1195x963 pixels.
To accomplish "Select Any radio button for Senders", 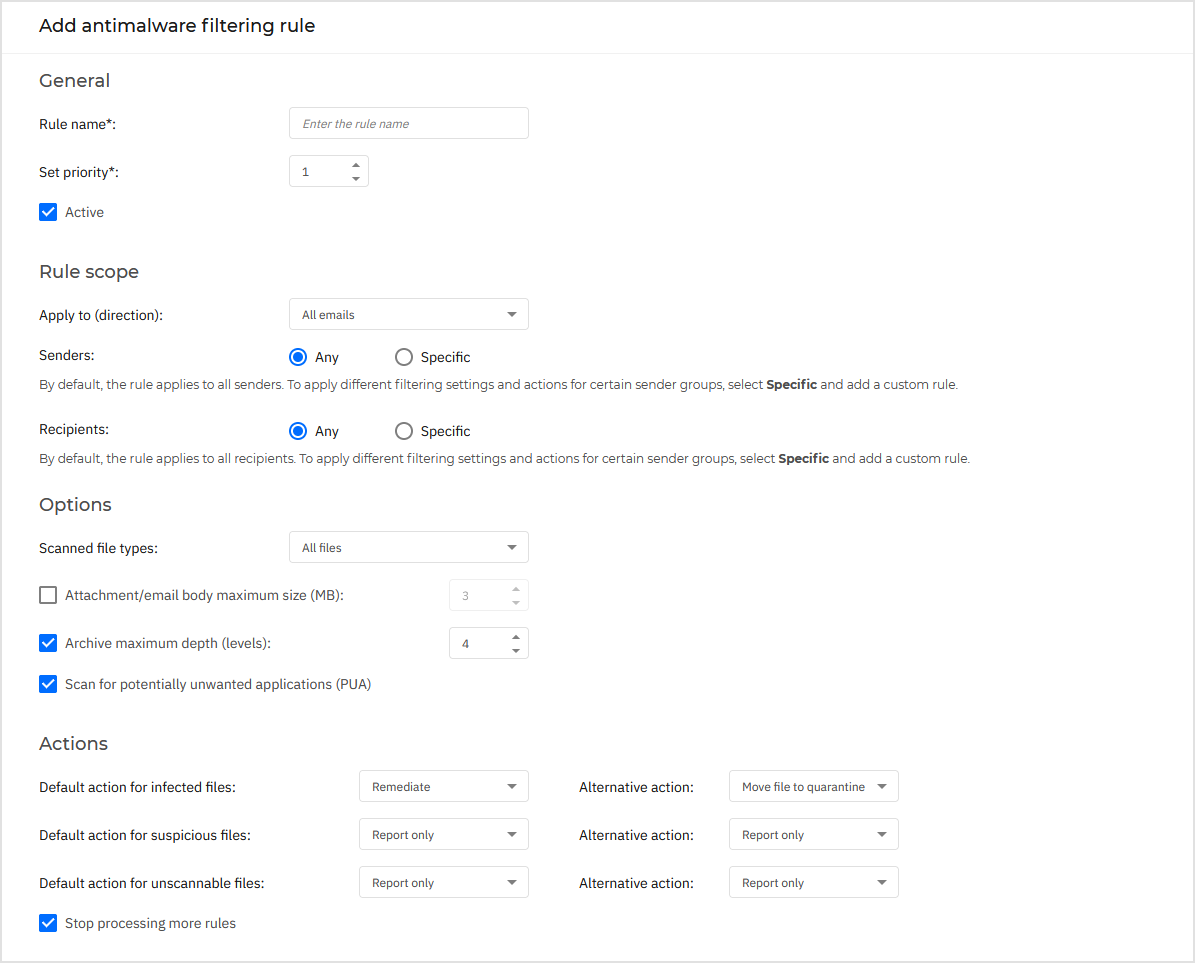I will click(x=298, y=356).
